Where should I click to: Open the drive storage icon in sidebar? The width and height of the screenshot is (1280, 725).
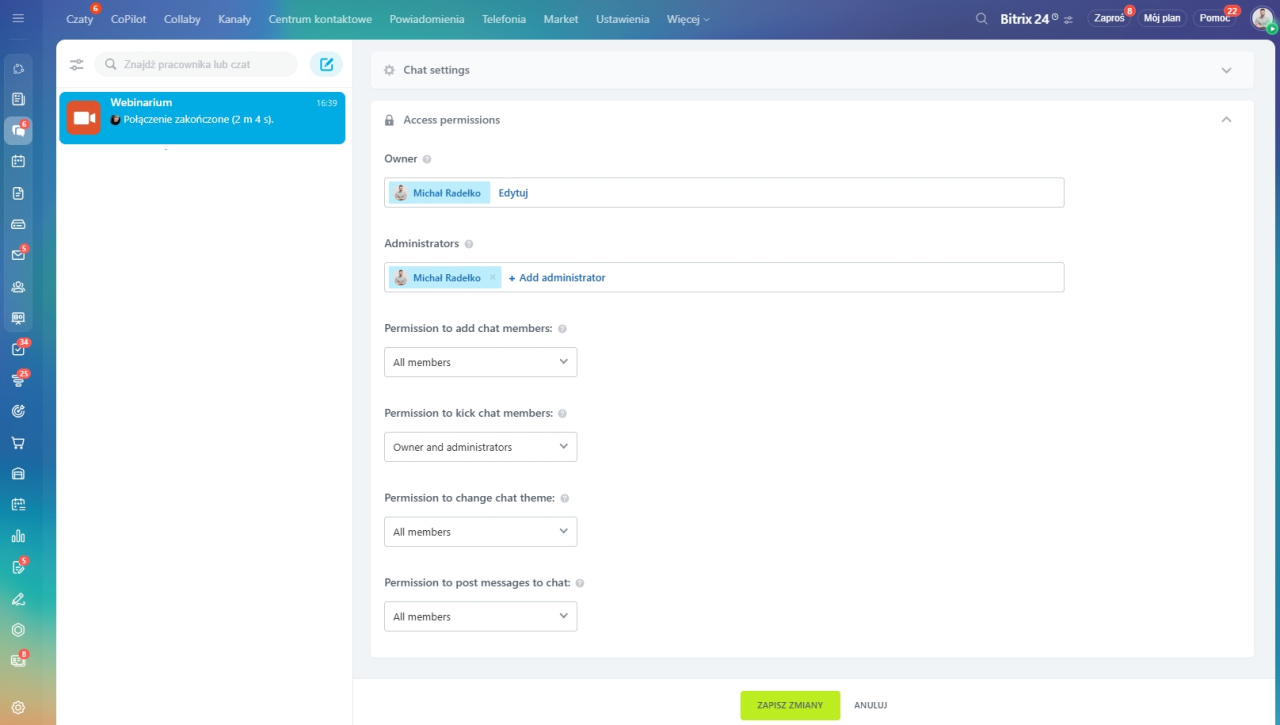tap(18, 224)
